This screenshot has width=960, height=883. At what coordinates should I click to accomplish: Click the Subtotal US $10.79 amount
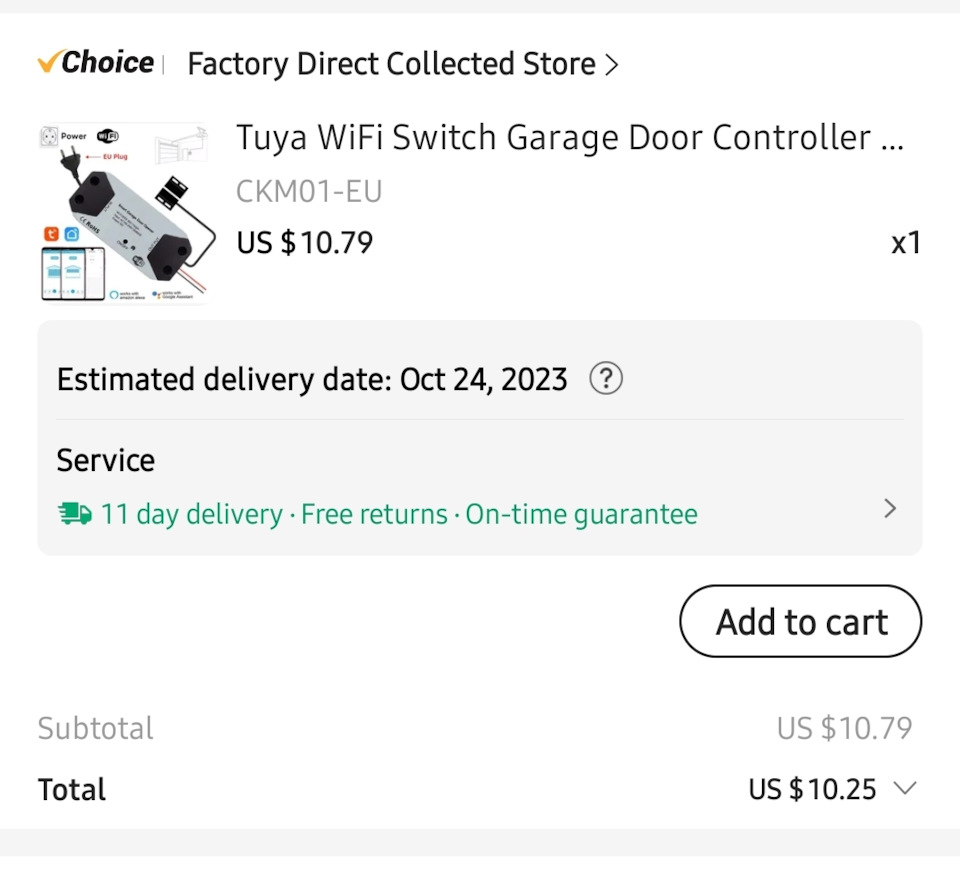[844, 729]
